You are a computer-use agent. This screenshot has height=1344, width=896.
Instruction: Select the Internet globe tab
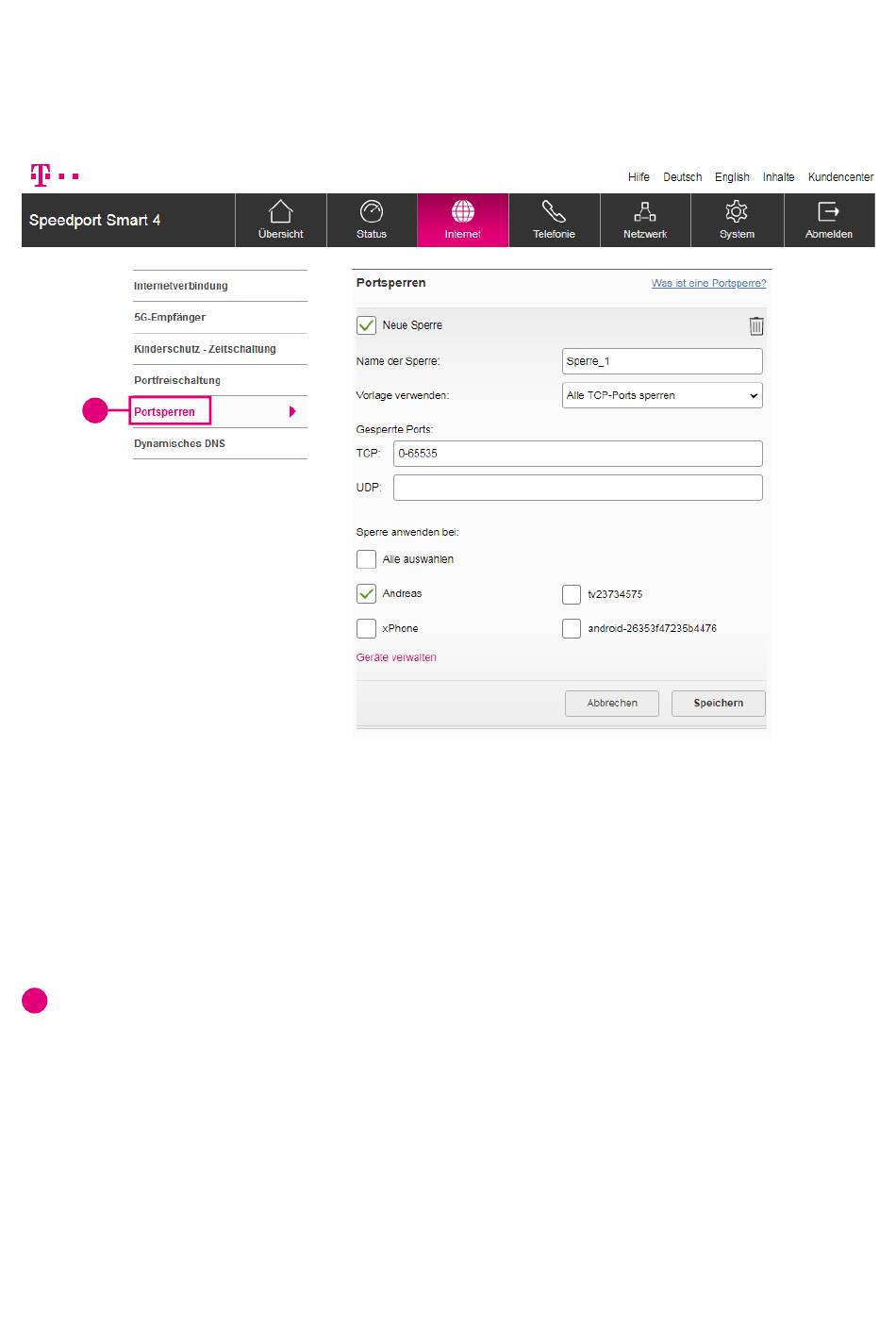pos(463,221)
